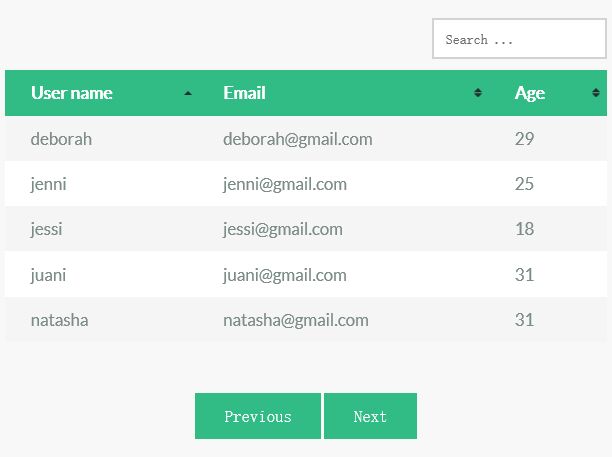Screen dimensions: 612x457
Task: Click the deborah@gmail.com email cell
Action: tap(297, 139)
